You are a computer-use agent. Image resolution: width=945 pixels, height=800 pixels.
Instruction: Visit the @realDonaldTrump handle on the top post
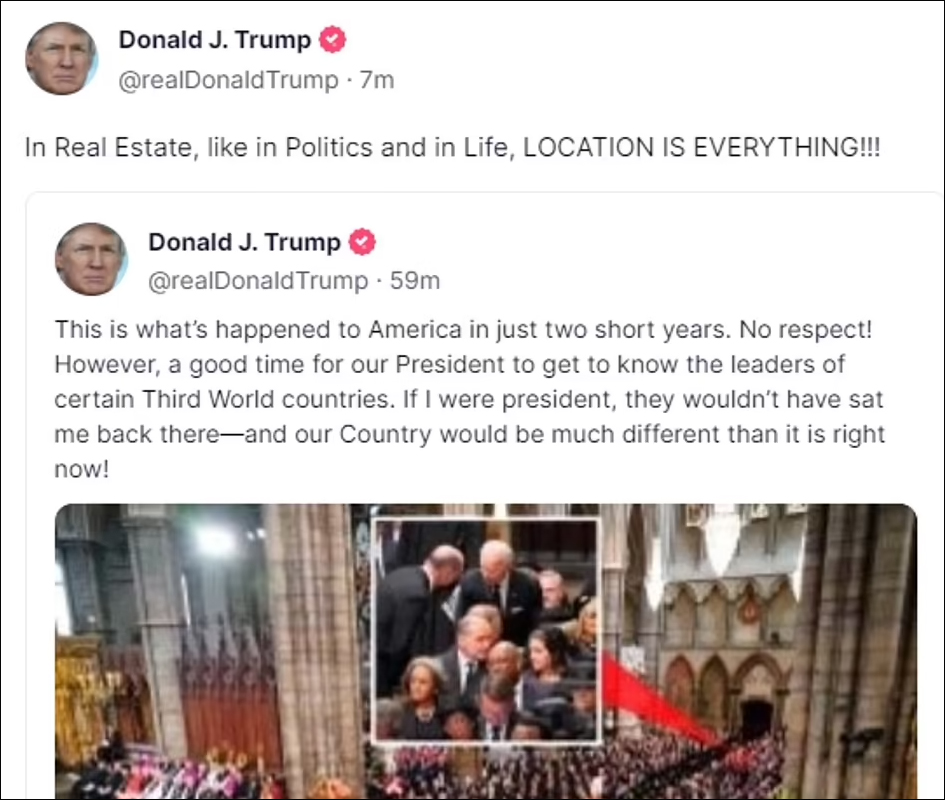coord(228,80)
